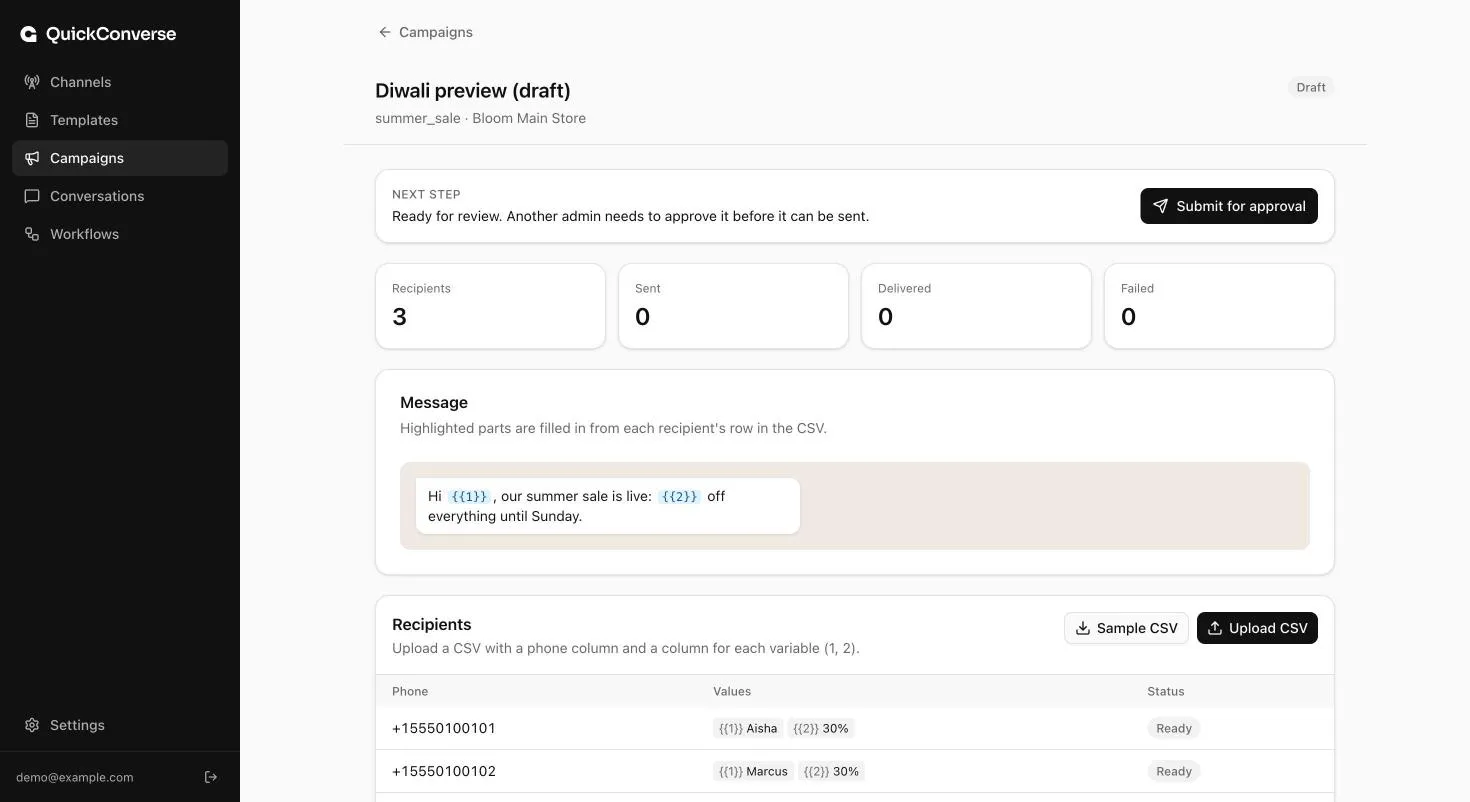1470x802 pixels.
Task: Click the Templates document icon
Action: (x=32, y=120)
